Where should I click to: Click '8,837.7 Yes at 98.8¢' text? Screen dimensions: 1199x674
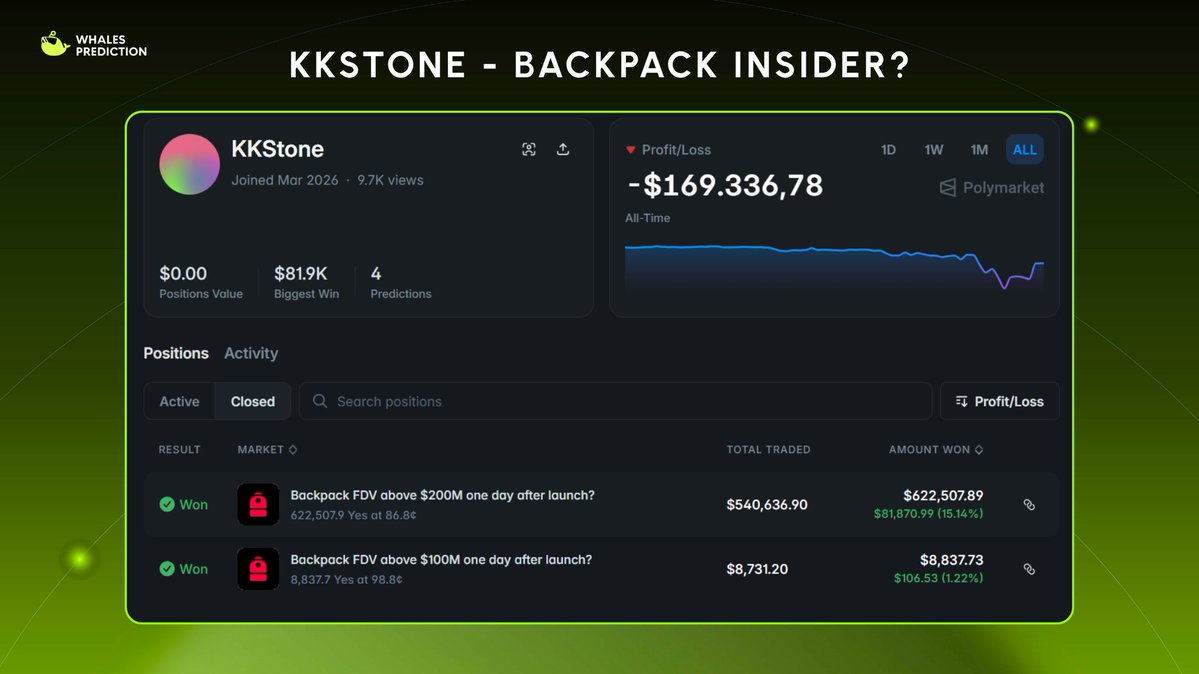coord(346,580)
